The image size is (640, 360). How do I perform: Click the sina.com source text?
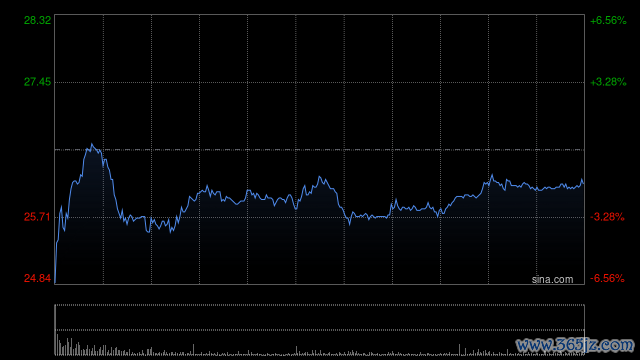(x=552, y=280)
